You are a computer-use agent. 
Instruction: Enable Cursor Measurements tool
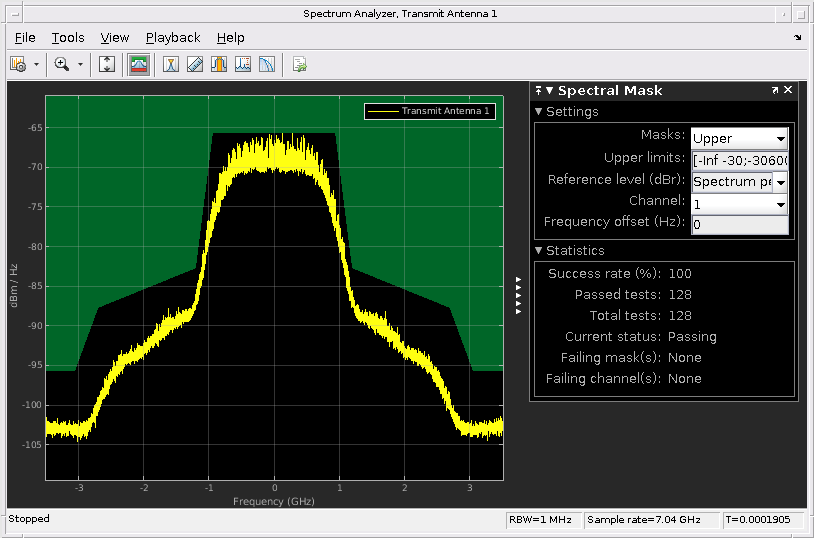point(171,64)
